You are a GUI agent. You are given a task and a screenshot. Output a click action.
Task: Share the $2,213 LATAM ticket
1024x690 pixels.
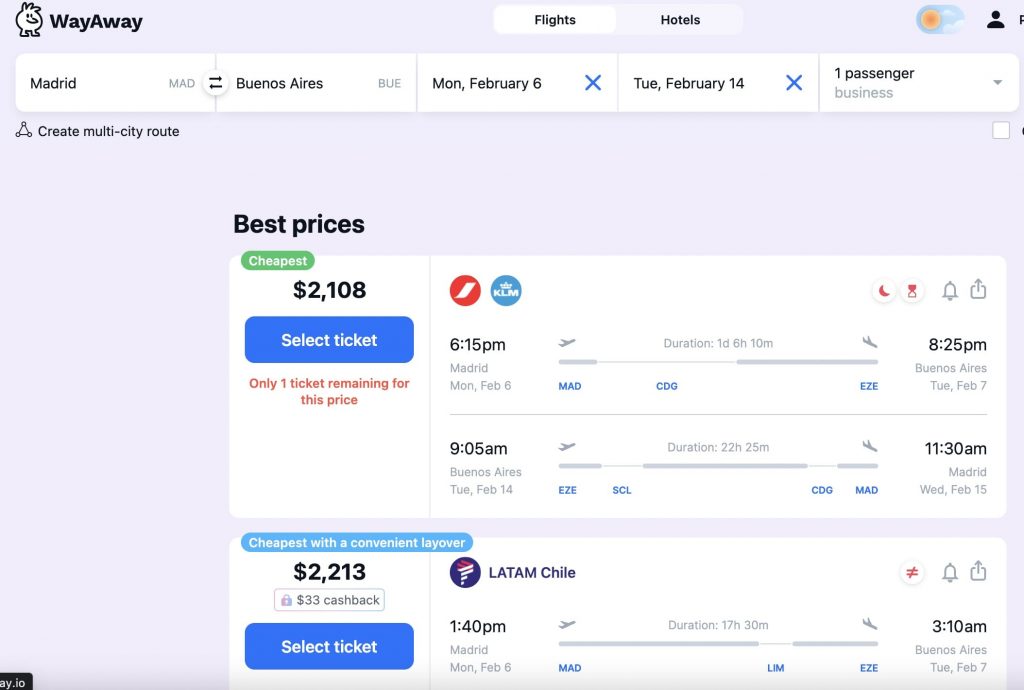click(x=978, y=571)
